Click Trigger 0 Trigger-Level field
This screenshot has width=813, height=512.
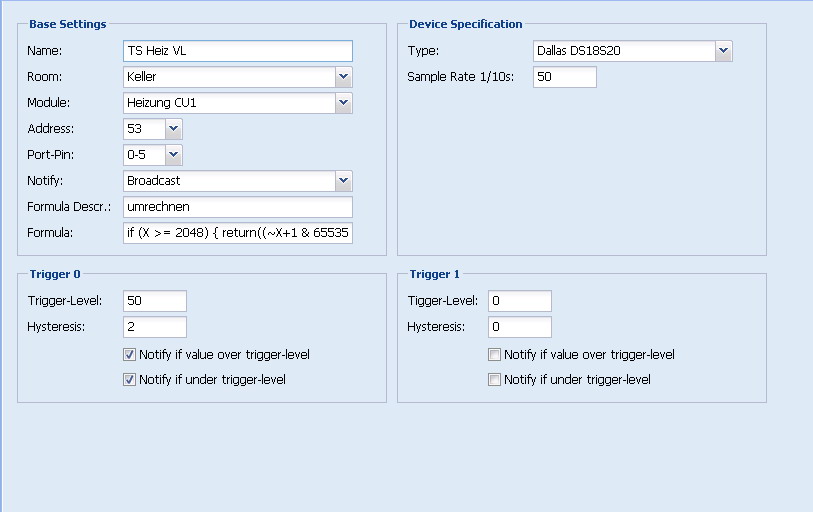click(x=154, y=301)
